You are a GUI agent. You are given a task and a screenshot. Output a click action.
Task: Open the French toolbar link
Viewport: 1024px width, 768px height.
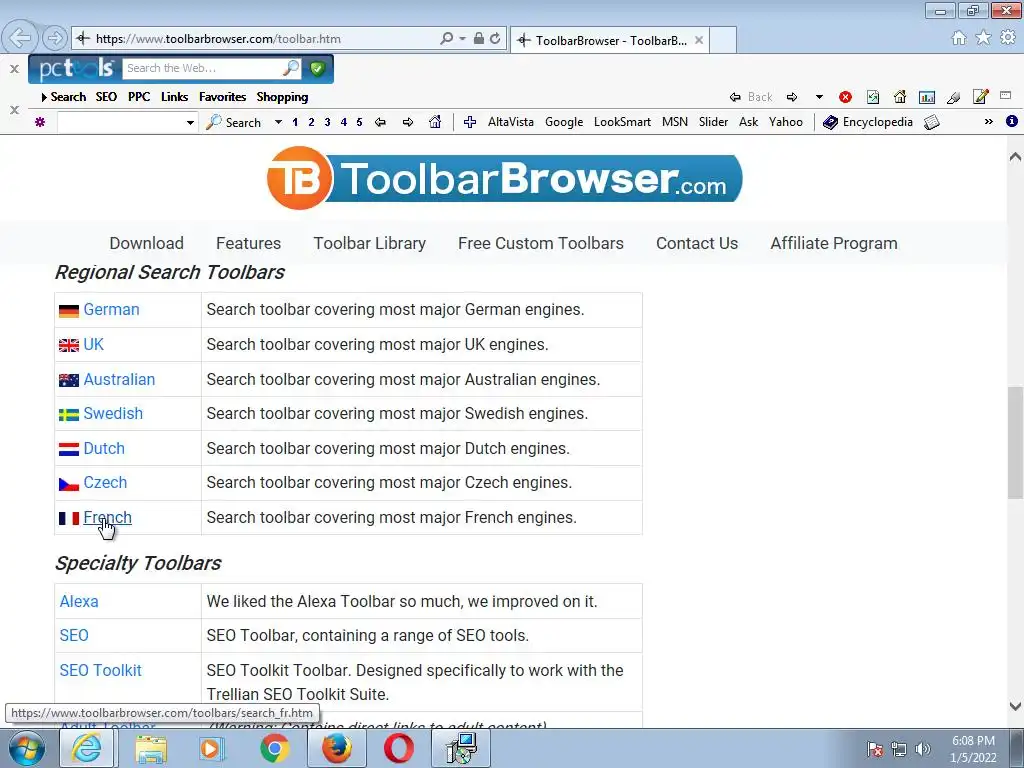click(107, 517)
